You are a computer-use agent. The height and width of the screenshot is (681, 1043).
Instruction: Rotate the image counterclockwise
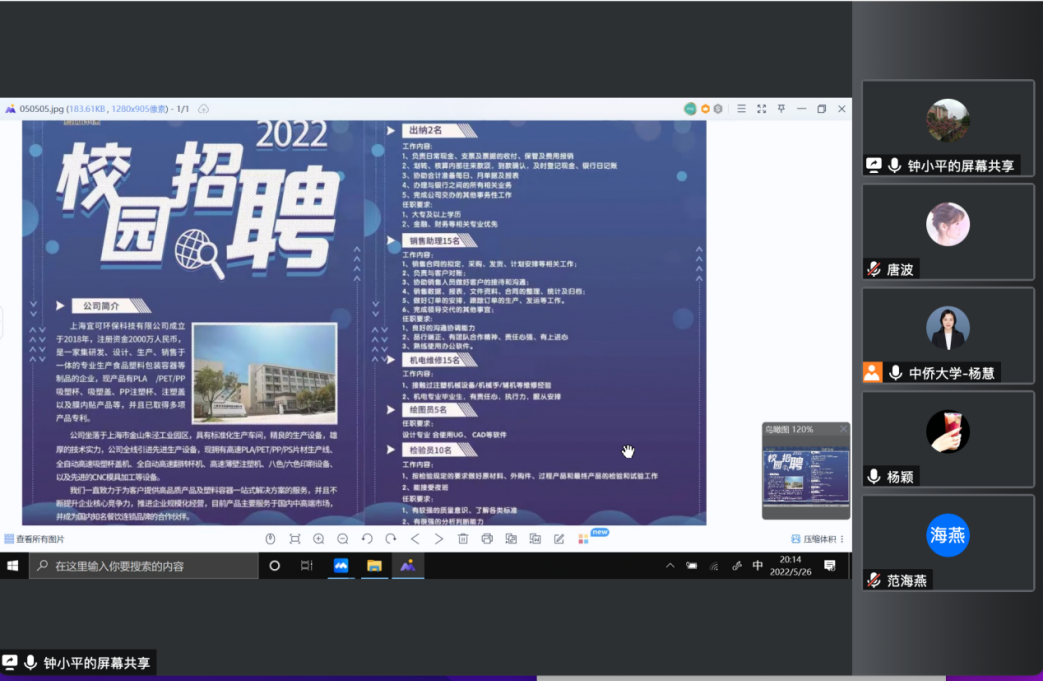coord(367,539)
